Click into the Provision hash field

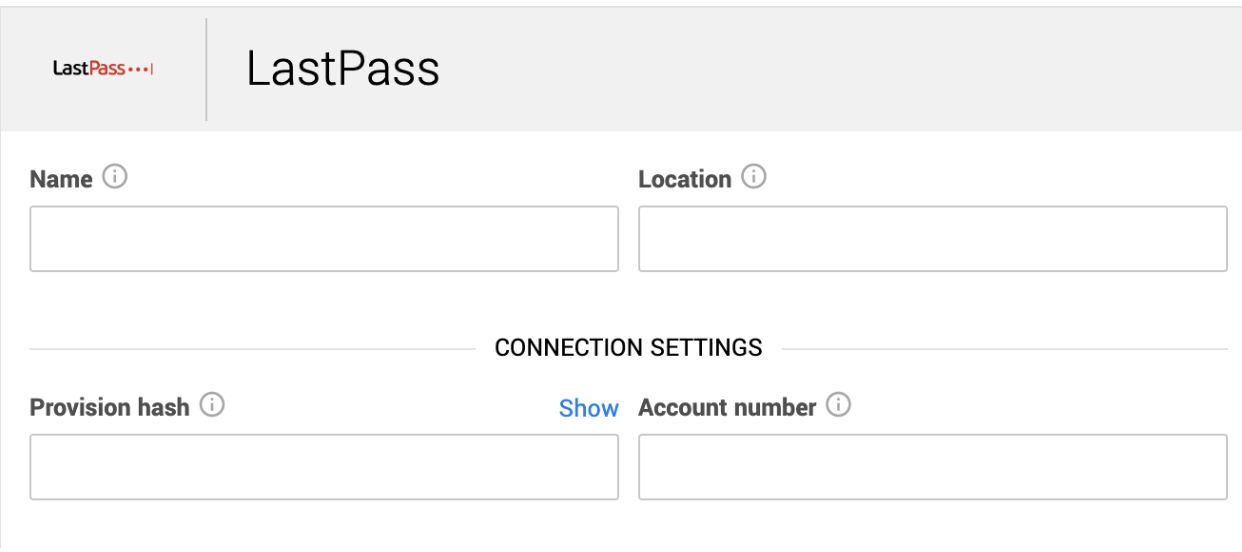[324, 467]
